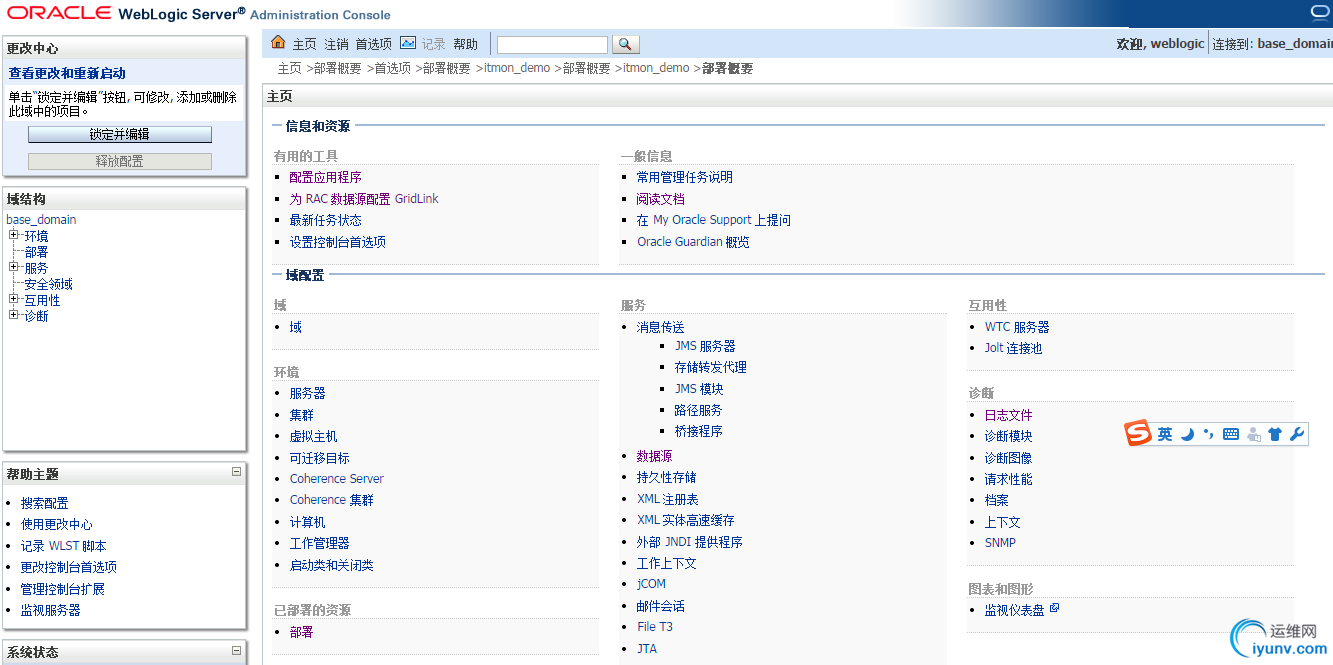Click Sogou input method S logo

point(1138,434)
